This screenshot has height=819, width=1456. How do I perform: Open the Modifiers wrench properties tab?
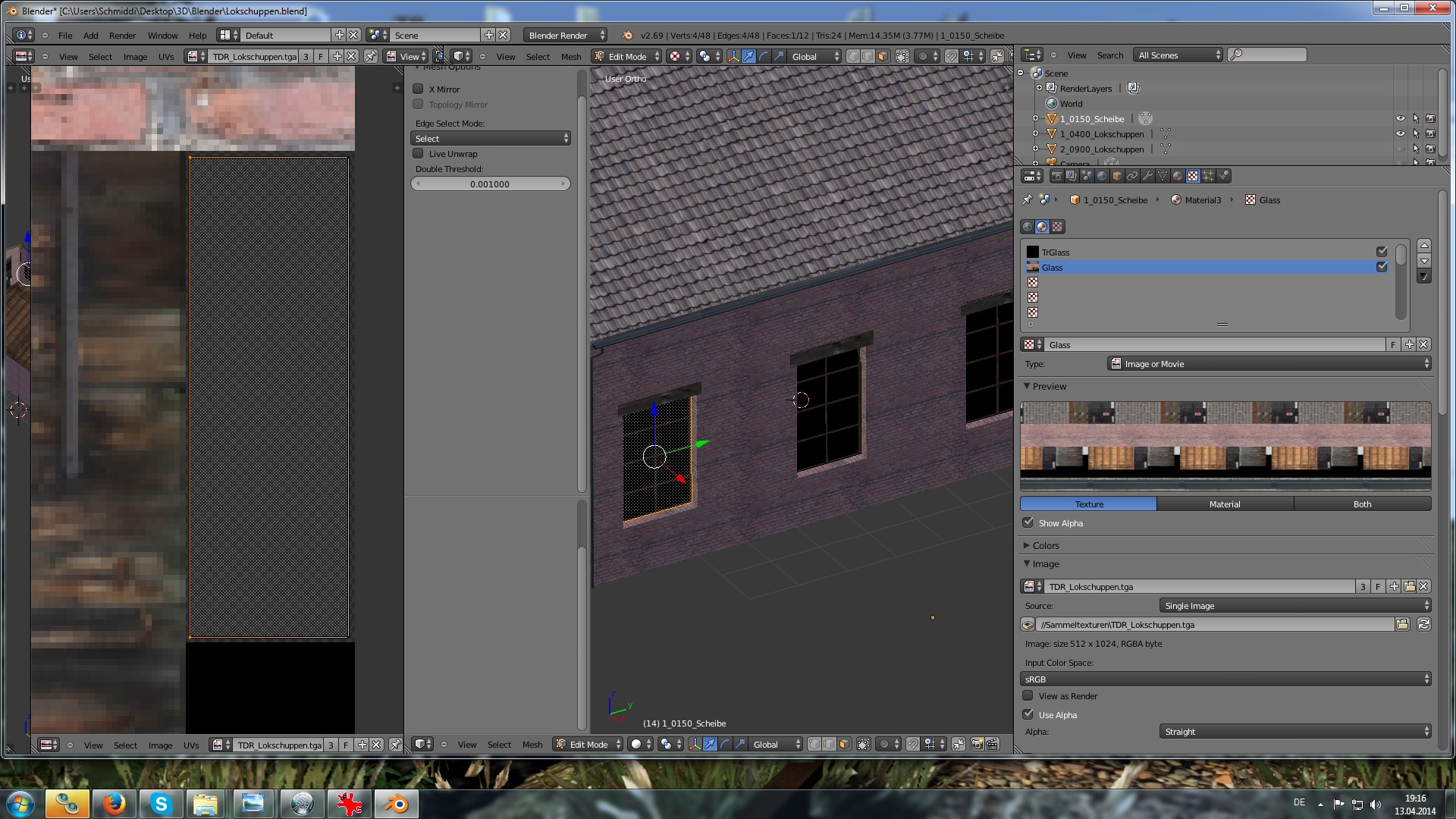click(1147, 176)
